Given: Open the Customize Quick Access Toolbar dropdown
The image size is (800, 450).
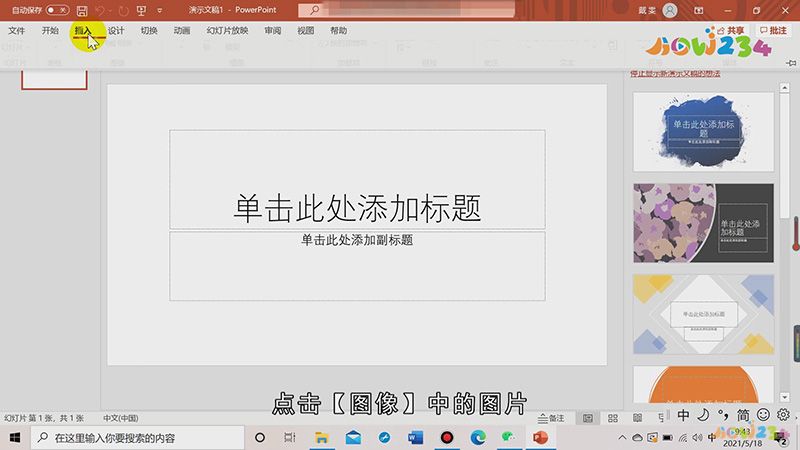Looking at the screenshot, I should (160, 10).
